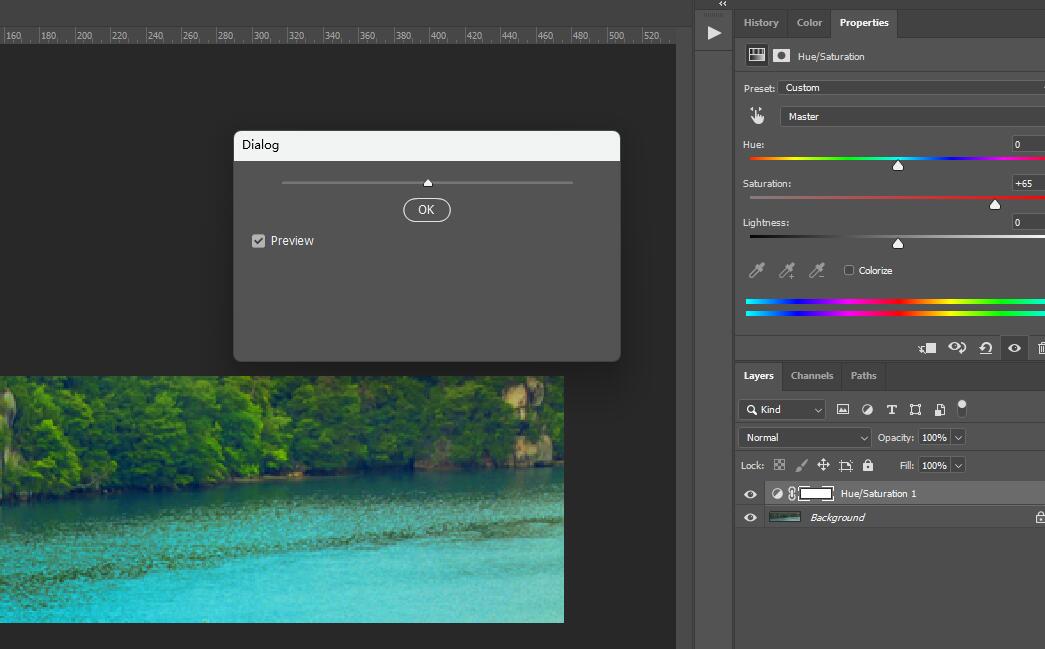
Task: Select the Hue/Saturation eyedropper tool
Action: [x=757, y=270]
